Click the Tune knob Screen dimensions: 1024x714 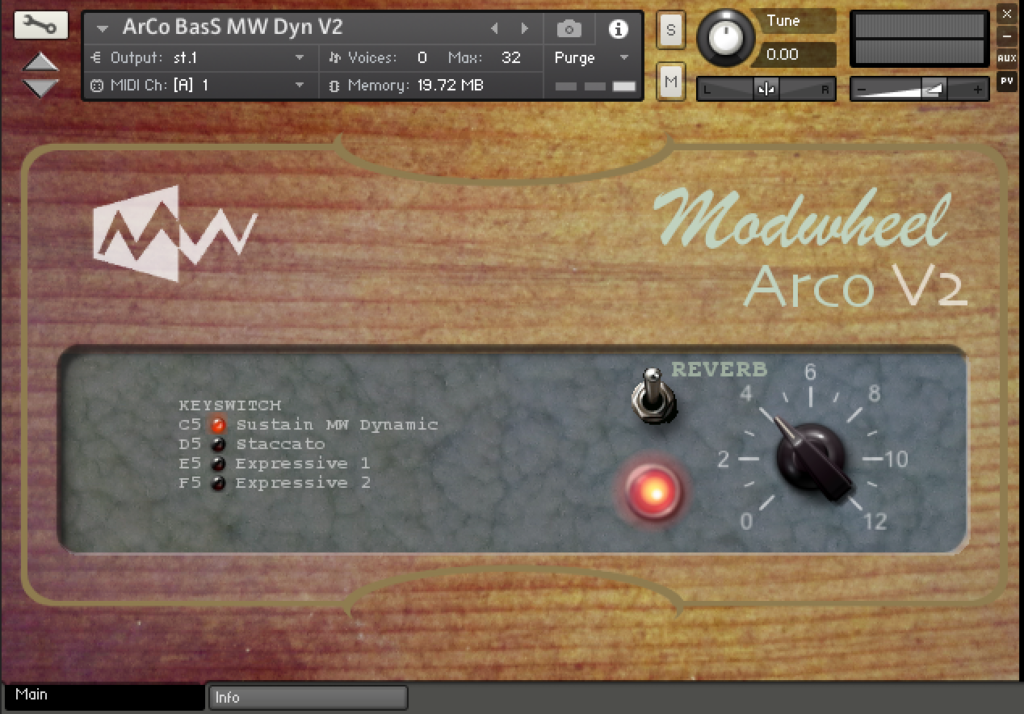[726, 38]
